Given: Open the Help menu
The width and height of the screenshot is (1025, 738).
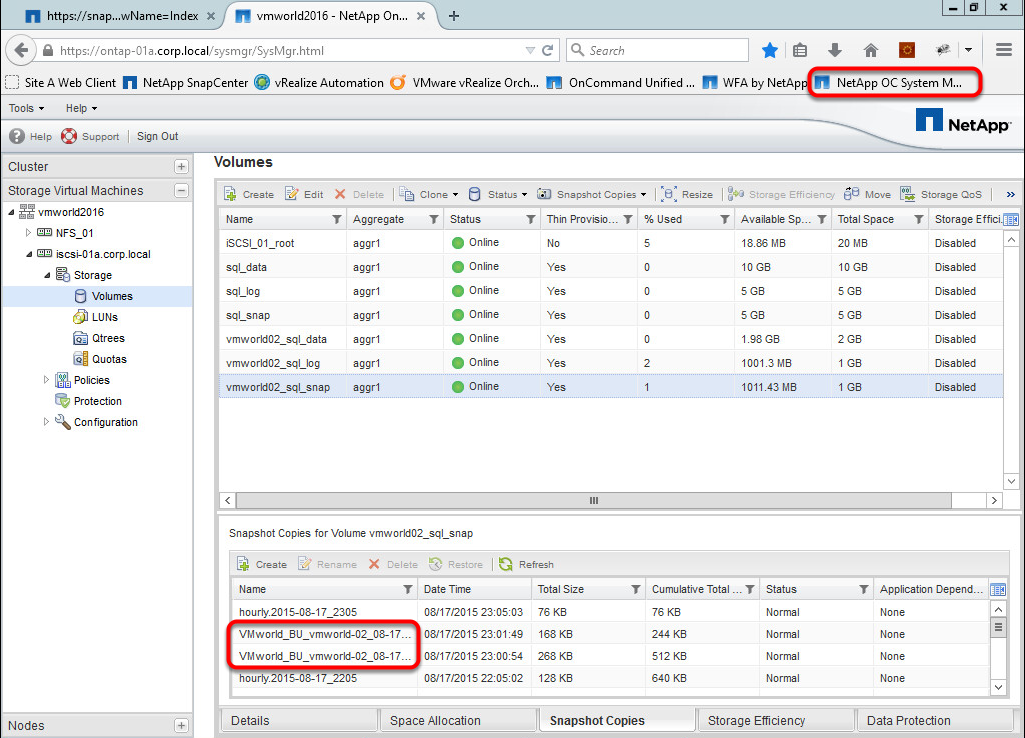Looking at the screenshot, I should click(x=81, y=109).
